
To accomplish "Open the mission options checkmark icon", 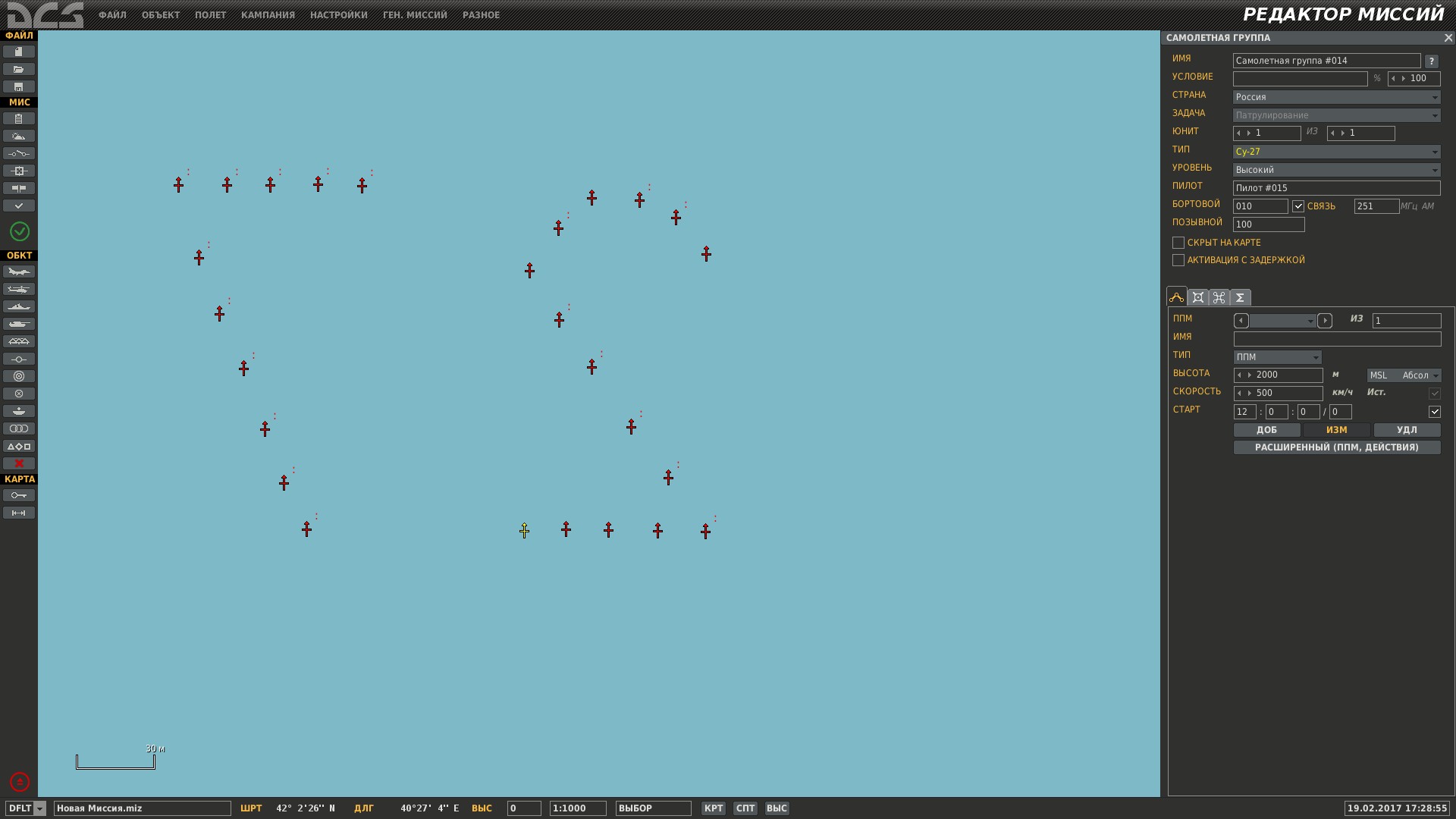I will coord(19,206).
